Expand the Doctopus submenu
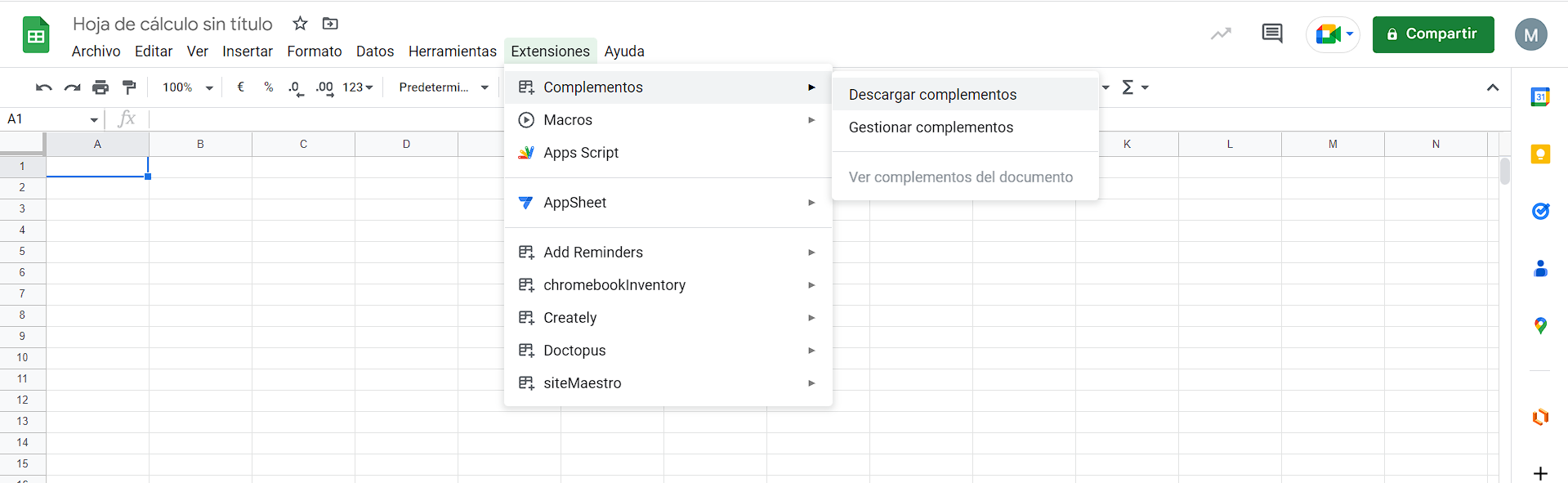Viewport: 1568px width, 483px height. coord(668,351)
